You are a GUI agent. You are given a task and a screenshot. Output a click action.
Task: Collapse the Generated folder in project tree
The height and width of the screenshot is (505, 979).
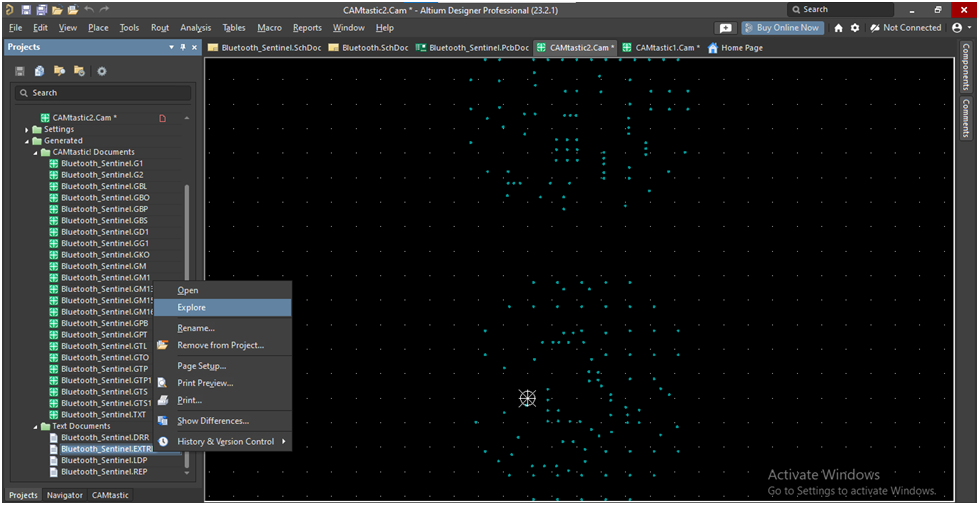coord(27,141)
